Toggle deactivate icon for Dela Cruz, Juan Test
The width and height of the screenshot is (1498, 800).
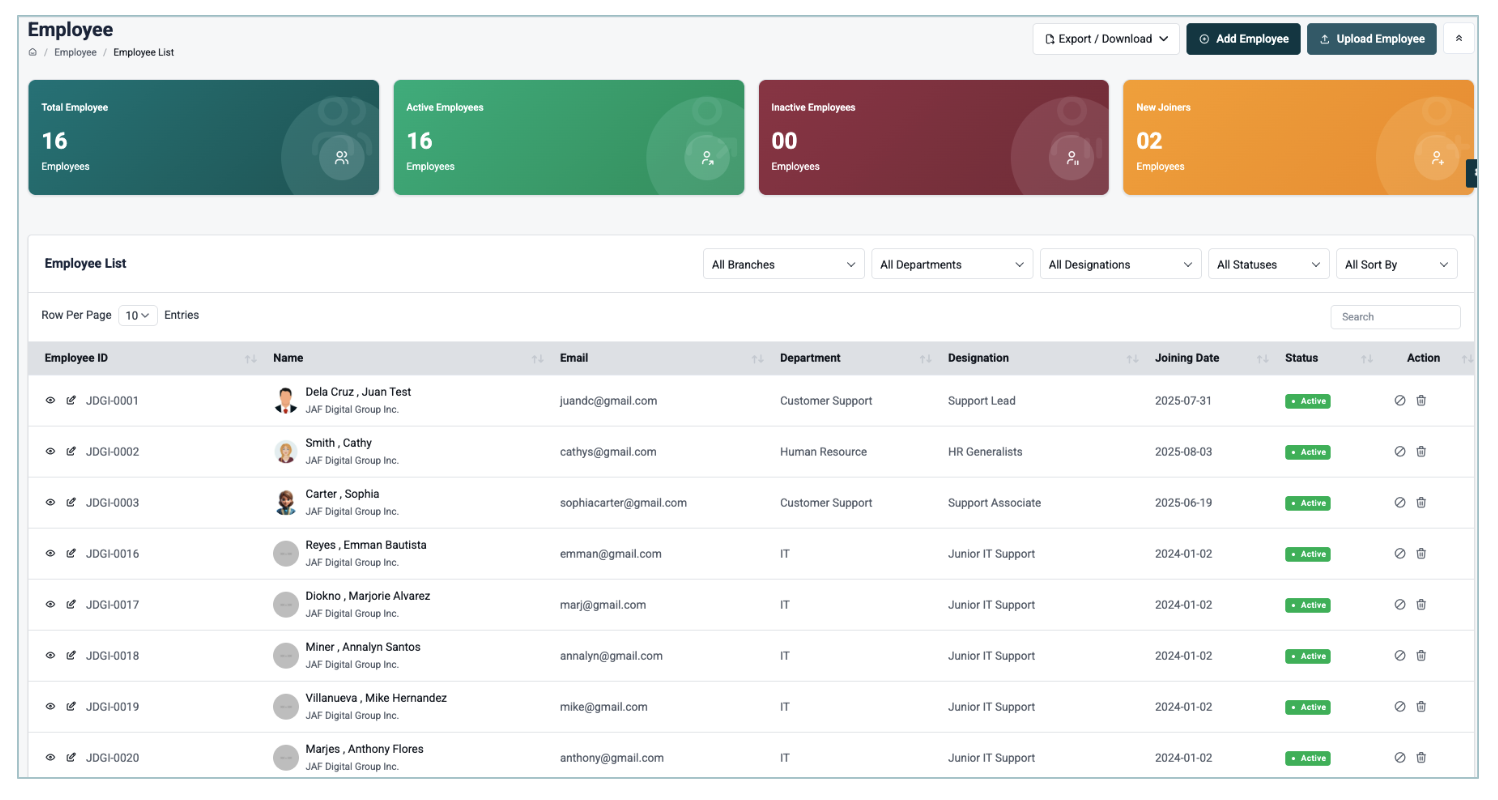pyautogui.click(x=1400, y=400)
